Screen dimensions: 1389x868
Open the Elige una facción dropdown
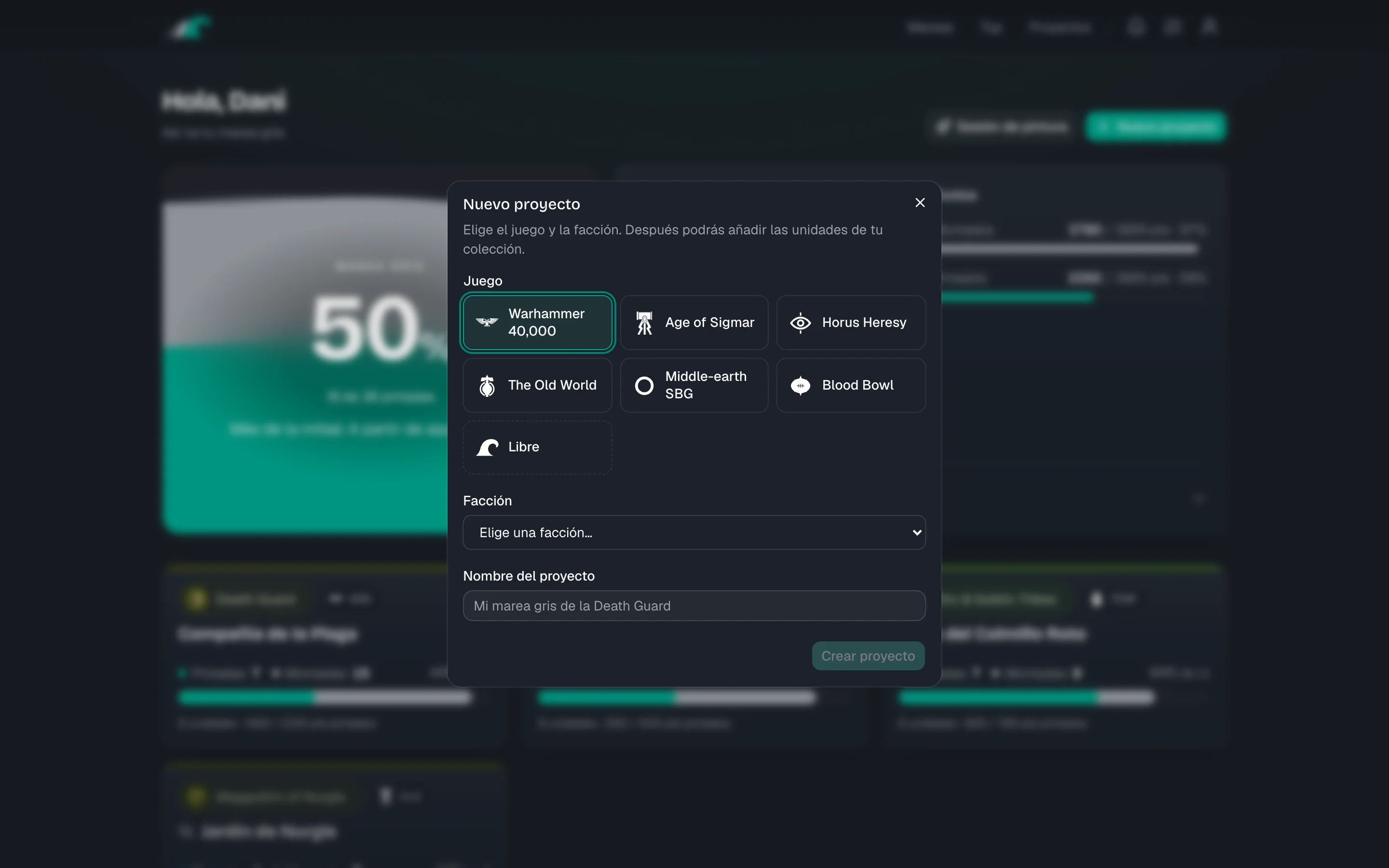pyautogui.click(x=694, y=532)
